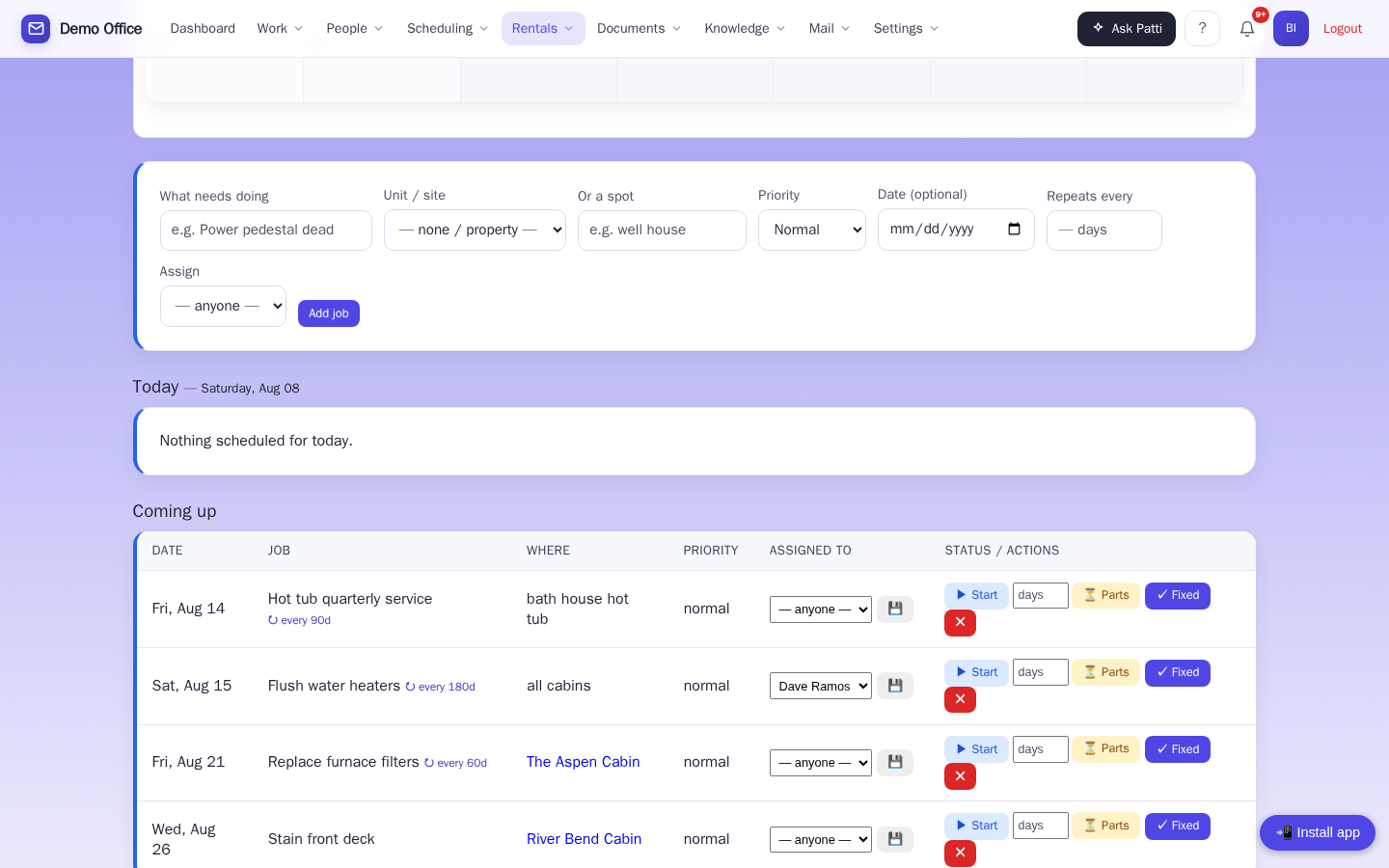Open the Unit / site dropdown
Viewport: 1389px width, 868px height.
[x=475, y=231]
